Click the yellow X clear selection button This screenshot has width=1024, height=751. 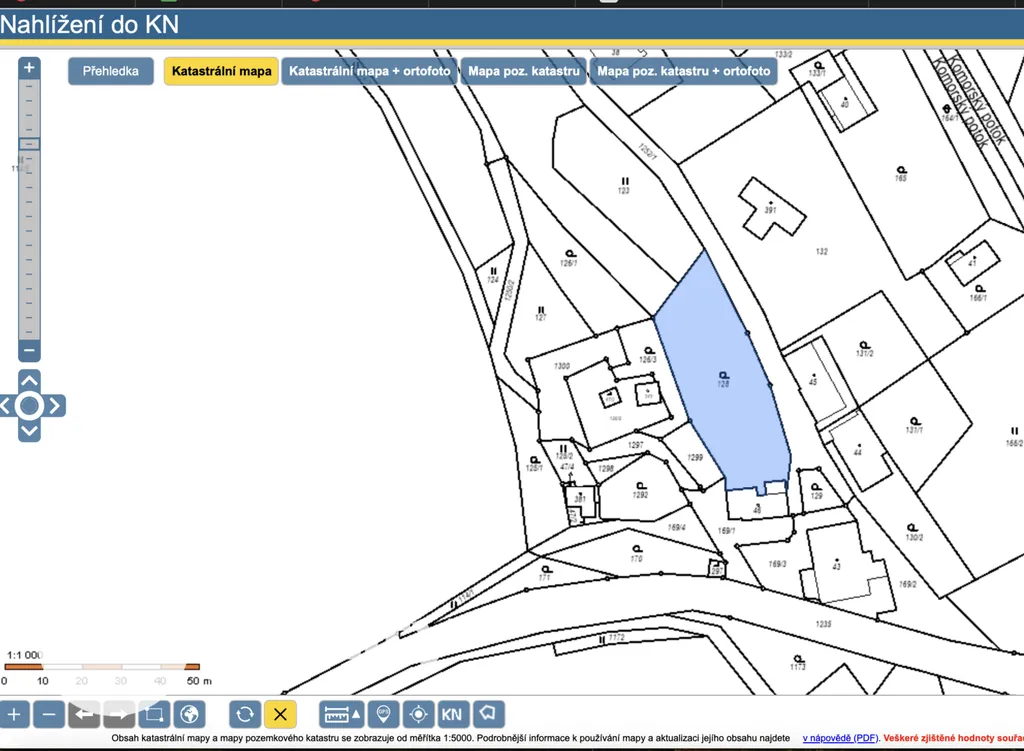[x=280, y=714]
